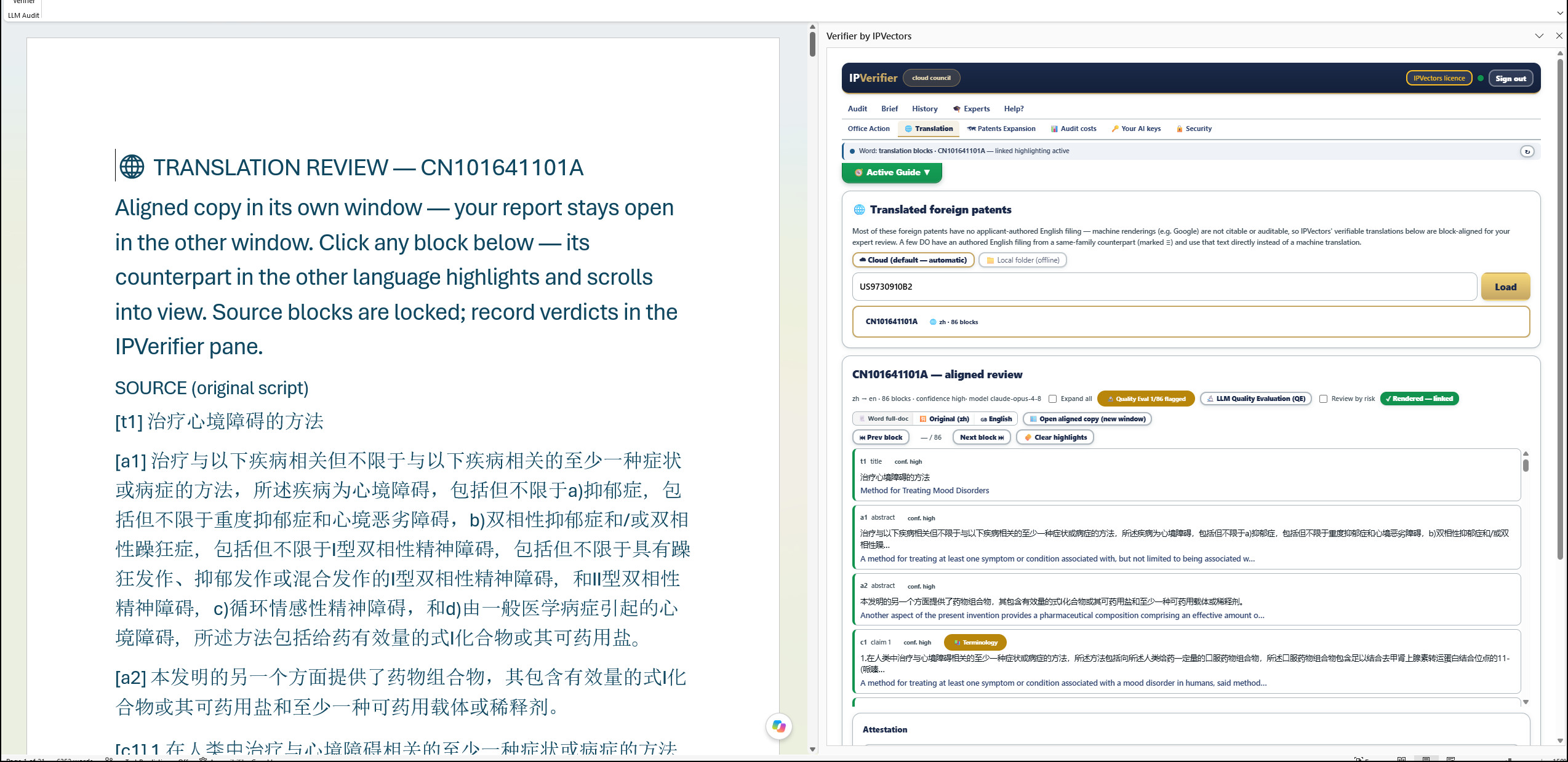Image resolution: width=1568 pixels, height=762 pixels.
Task: Select the Translation sub-tab
Action: click(x=929, y=129)
